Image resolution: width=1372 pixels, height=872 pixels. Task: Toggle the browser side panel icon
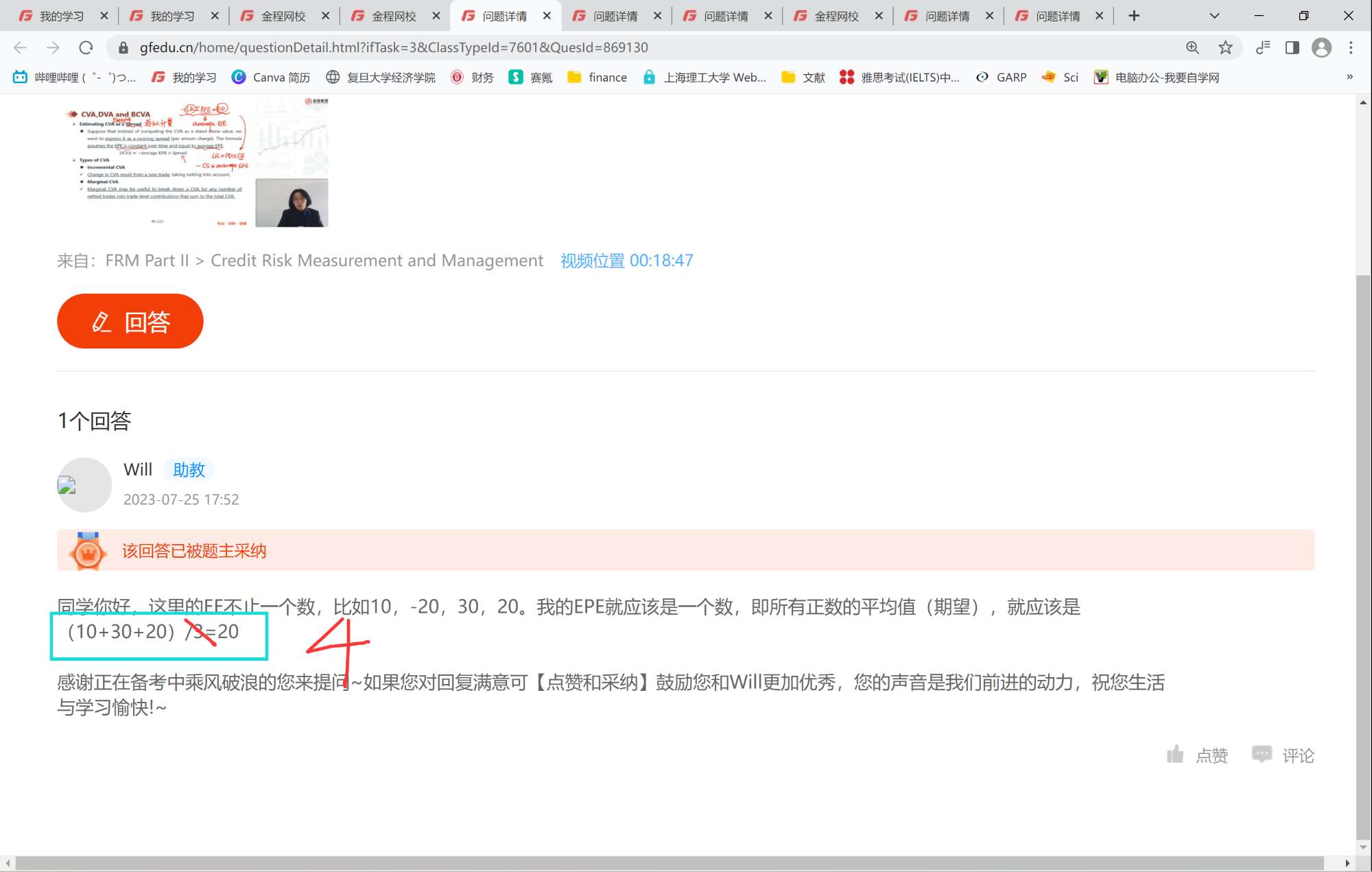pyautogui.click(x=1292, y=47)
